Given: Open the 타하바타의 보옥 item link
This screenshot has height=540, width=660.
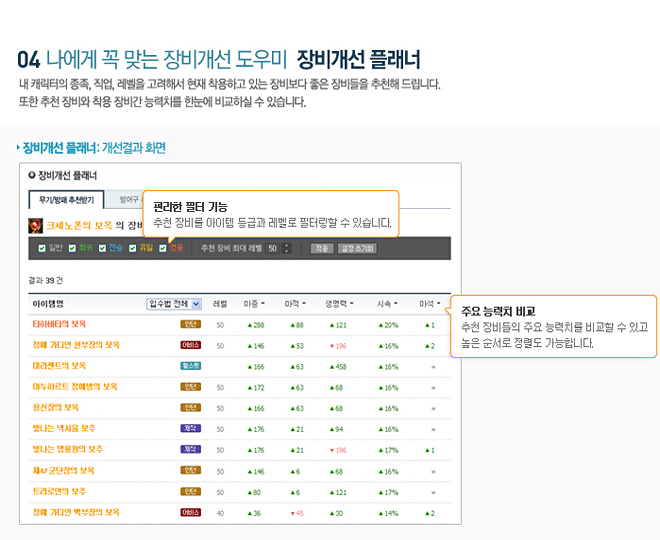Looking at the screenshot, I should point(59,325).
